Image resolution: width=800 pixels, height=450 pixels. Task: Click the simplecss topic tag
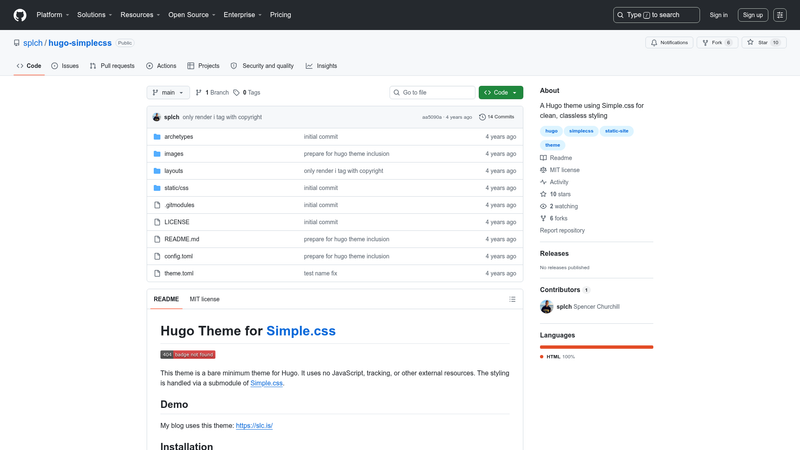coord(581,131)
